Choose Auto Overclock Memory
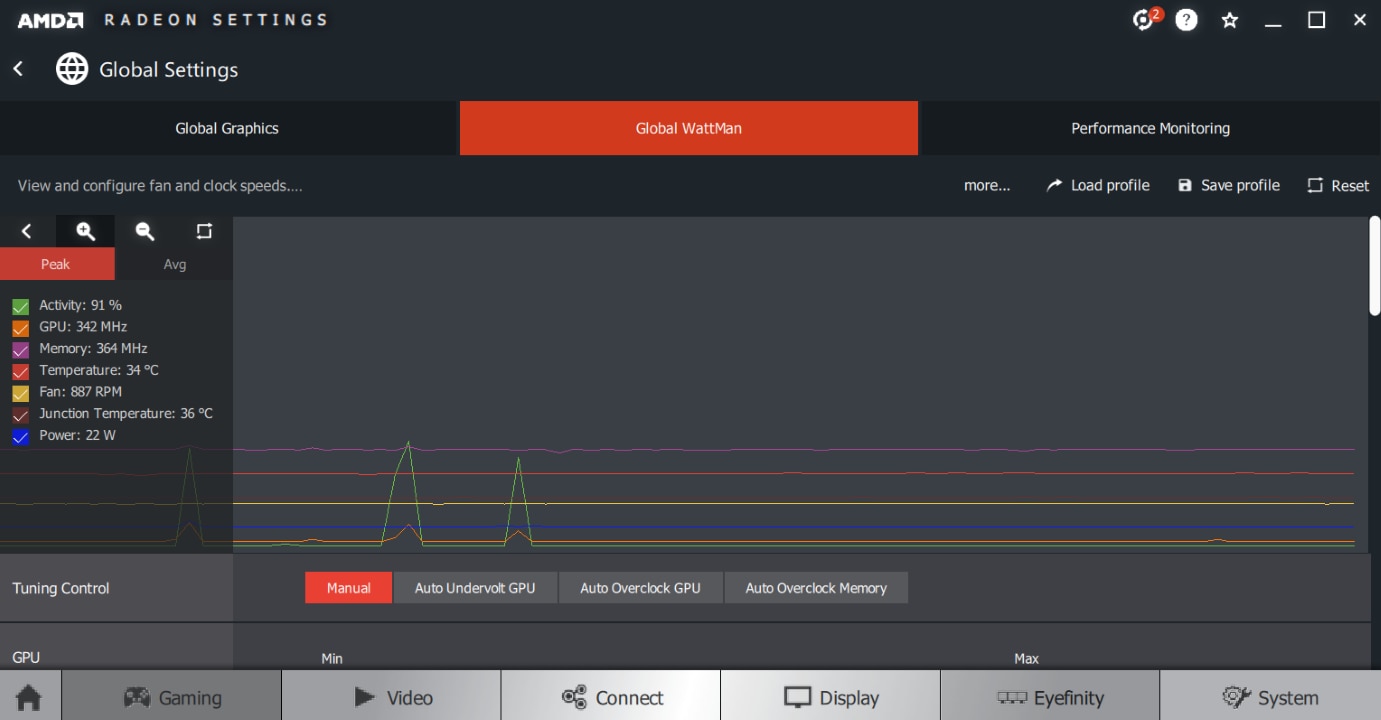The image size is (1381, 720). click(x=816, y=588)
